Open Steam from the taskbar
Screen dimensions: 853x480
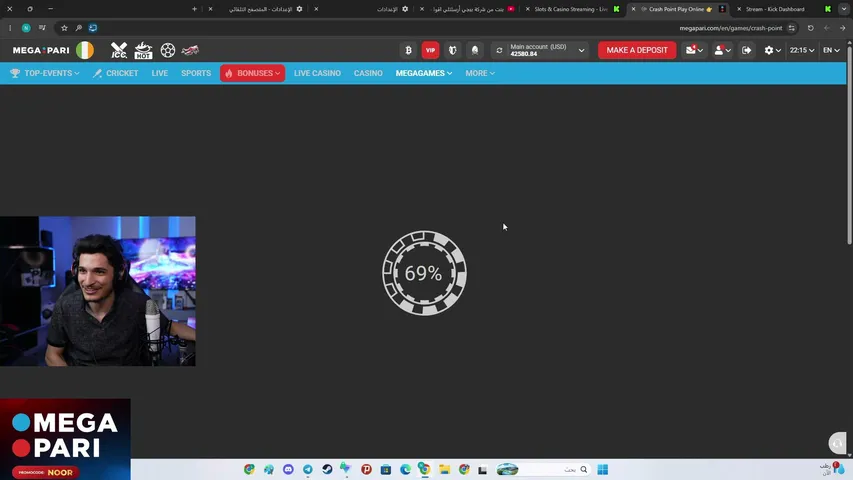[x=327, y=469]
